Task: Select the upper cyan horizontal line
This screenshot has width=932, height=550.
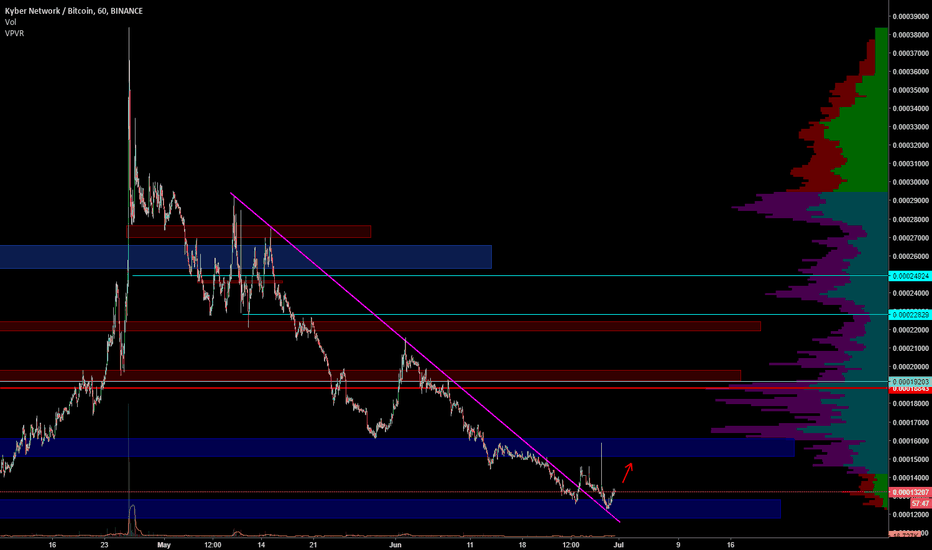Action: coord(510,276)
